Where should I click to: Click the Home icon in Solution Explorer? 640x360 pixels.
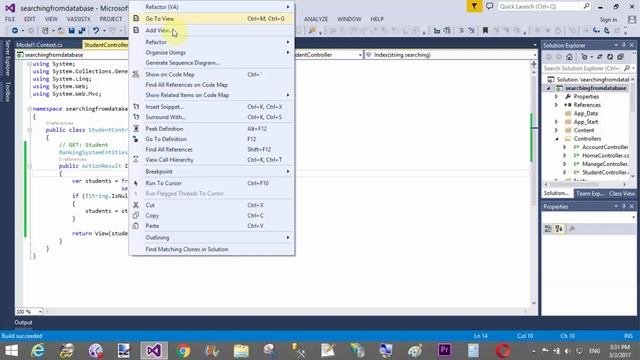[x=569, y=57]
